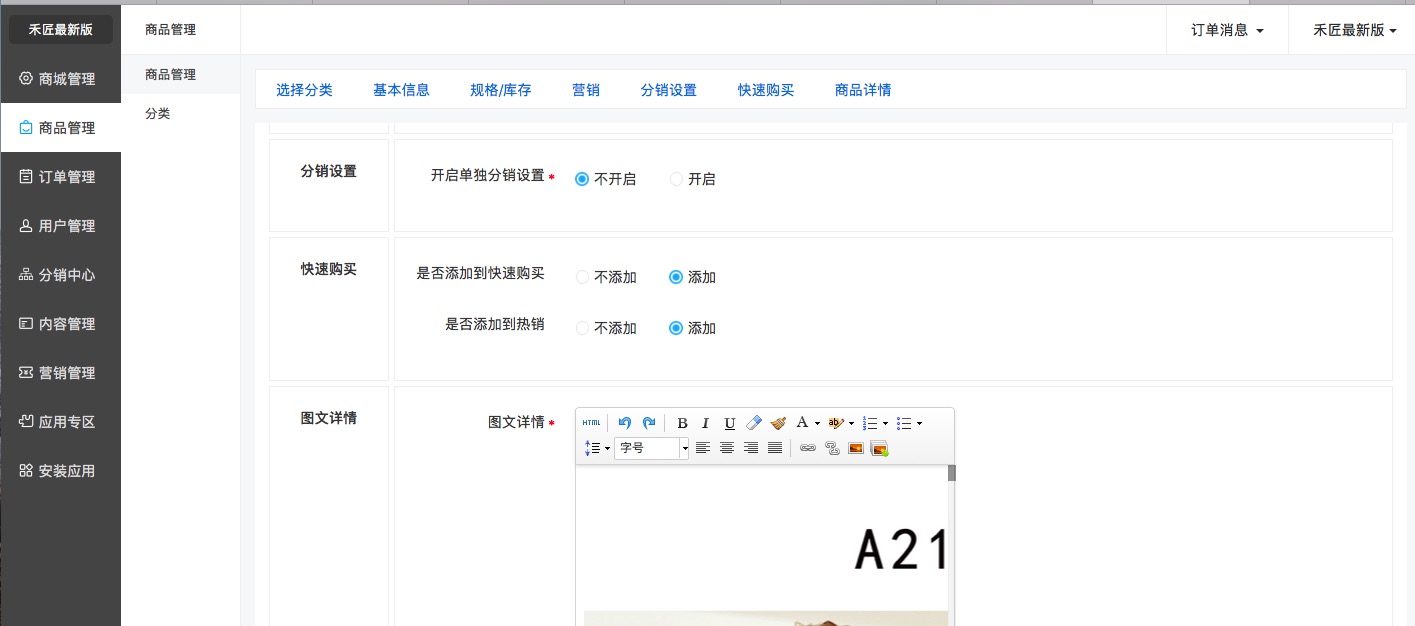
Task: Select 不添加 for 快速购买
Action: pyautogui.click(x=583, y=277)
